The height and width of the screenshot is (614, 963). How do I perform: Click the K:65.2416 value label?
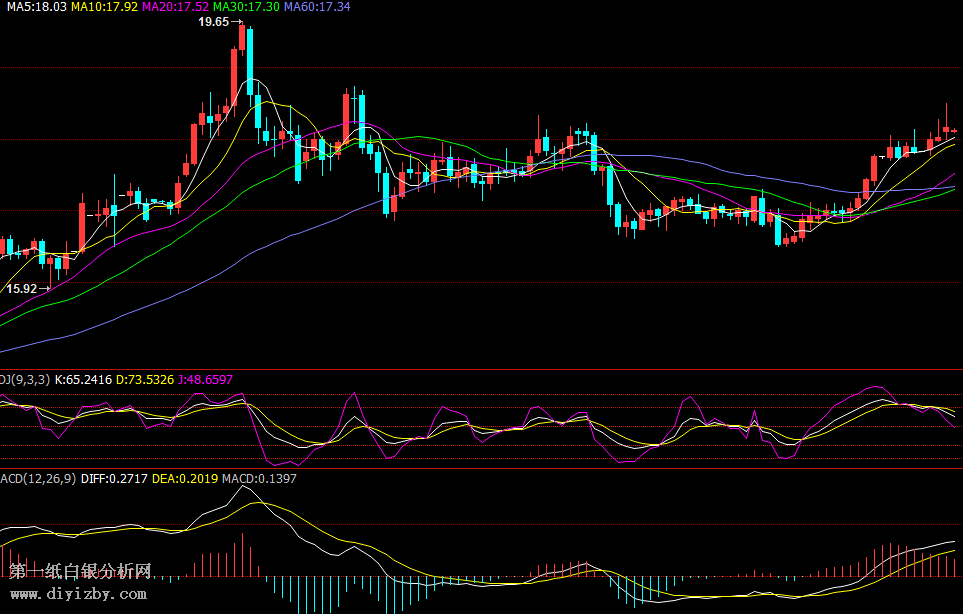(84, 380)
